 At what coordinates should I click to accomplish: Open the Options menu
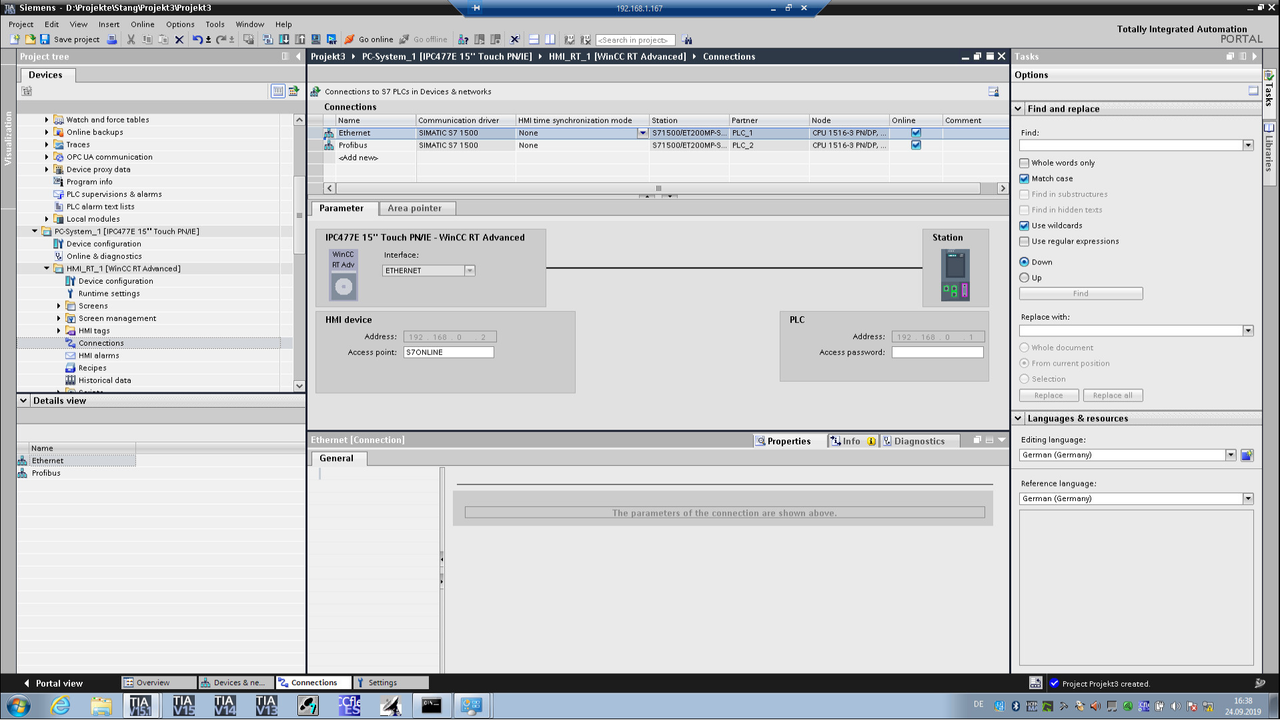click(180, 24)
